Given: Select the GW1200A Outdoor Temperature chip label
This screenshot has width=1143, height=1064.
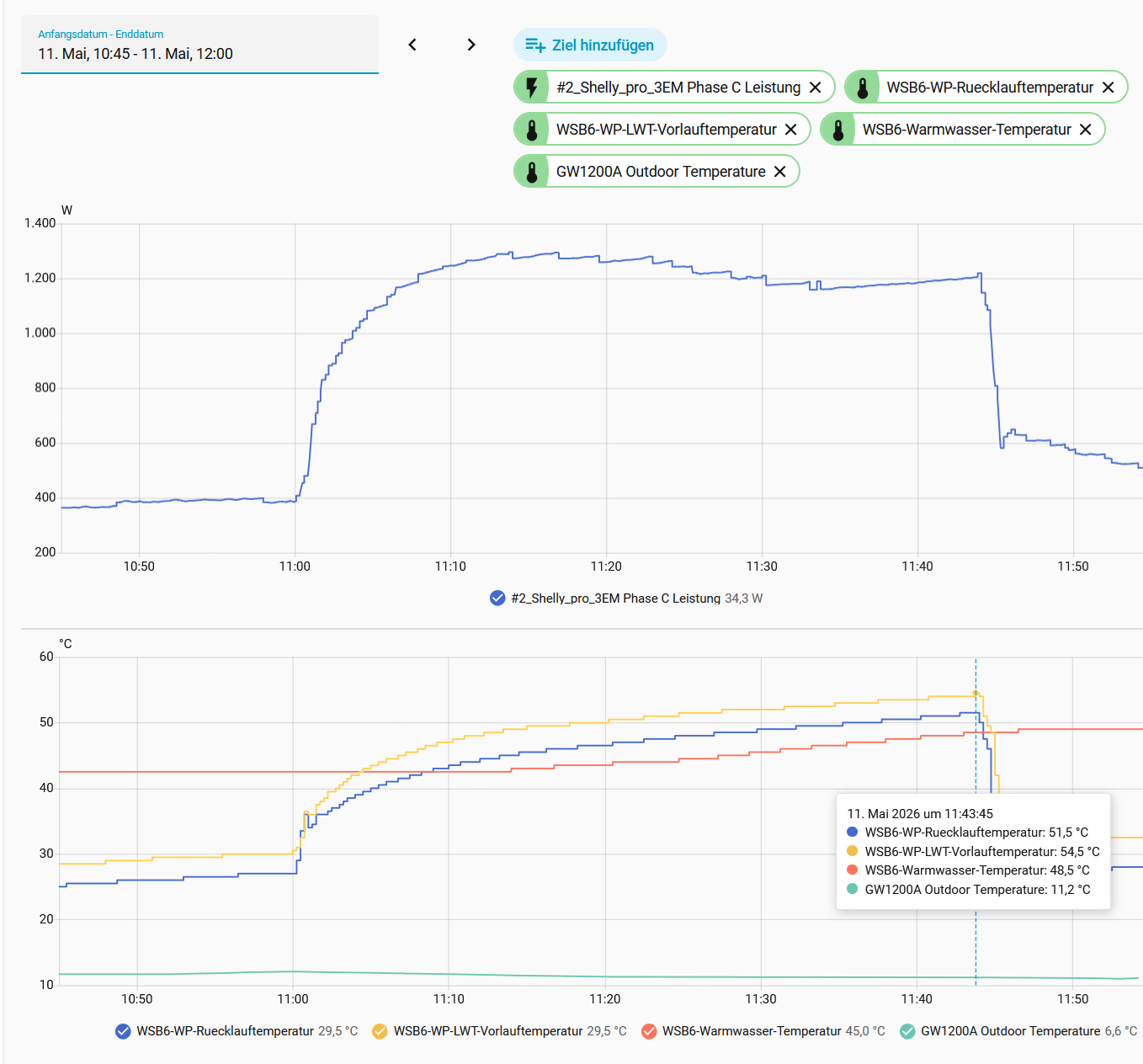Looking at the screenshot, I should tap(661, 172).
